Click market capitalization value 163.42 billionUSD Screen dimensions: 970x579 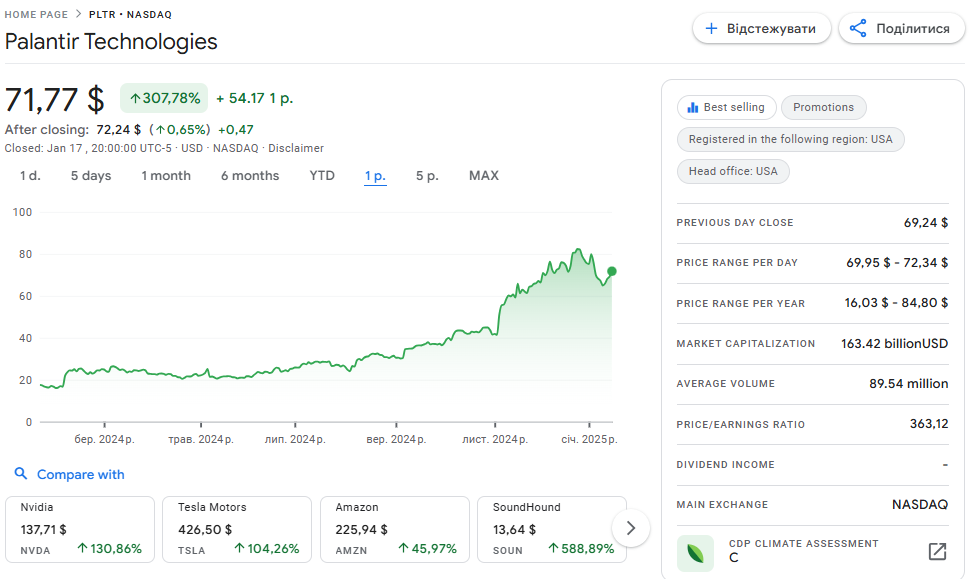click(895, 344)
